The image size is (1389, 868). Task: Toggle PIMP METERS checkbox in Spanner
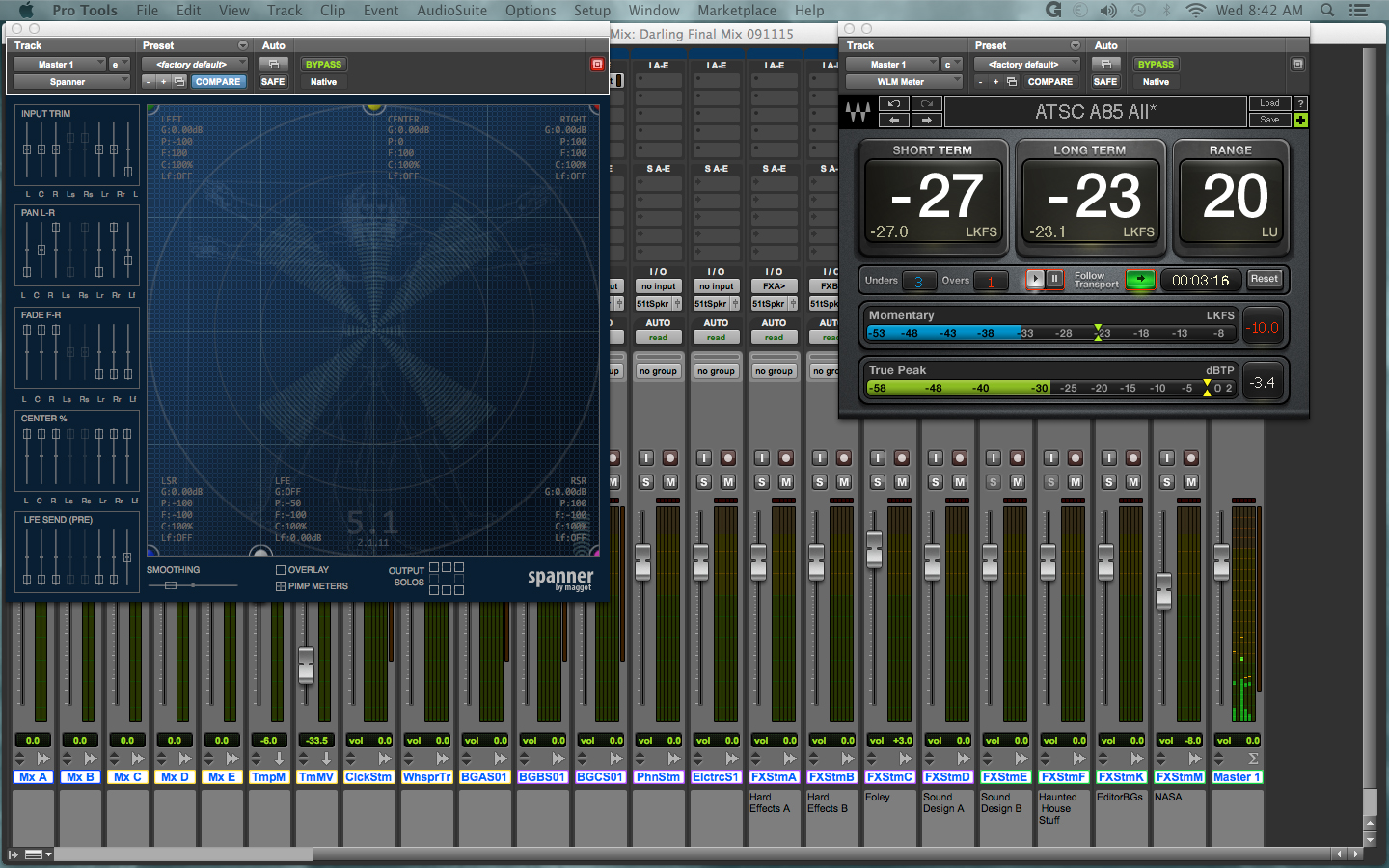pyautogui.click(x=281, y=586)
